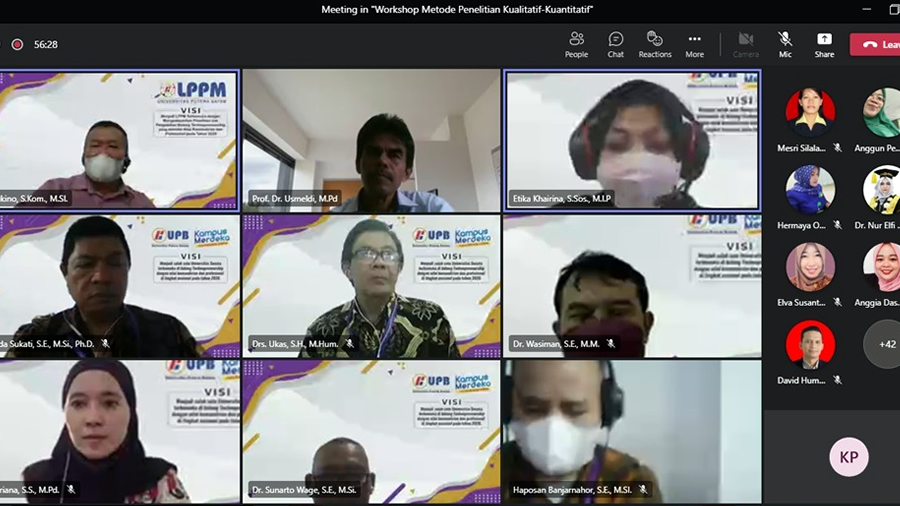Viewport: 900px width, 506px height.
Task: Toggle the Mic mute state
Action: [785, 44]
